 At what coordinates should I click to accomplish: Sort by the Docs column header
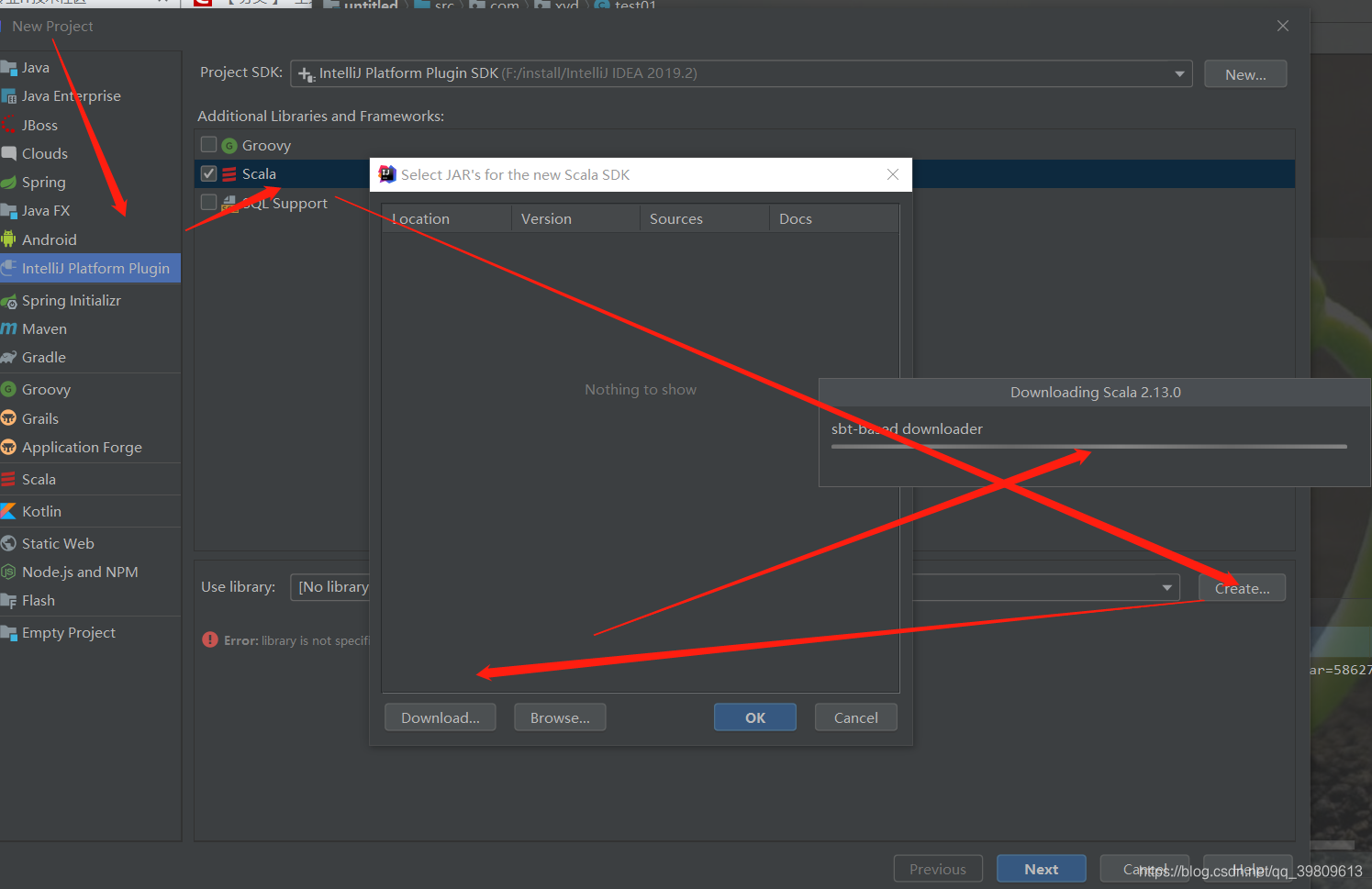click(834, 218)
